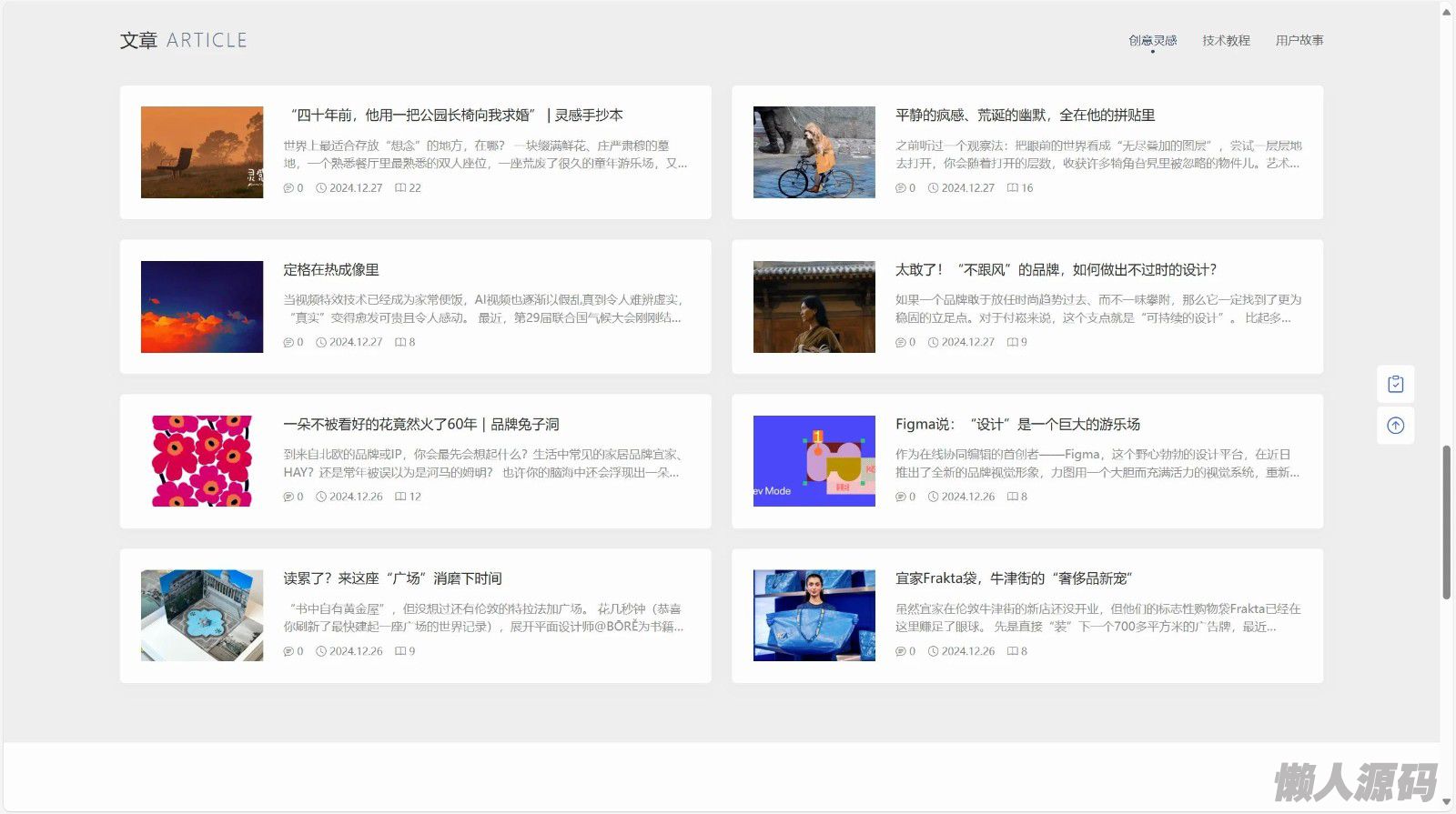Click the vertical page scrollbar thumb
Image resolution: width=1456 pixels, height=814 pixels.
point(1446,523)
